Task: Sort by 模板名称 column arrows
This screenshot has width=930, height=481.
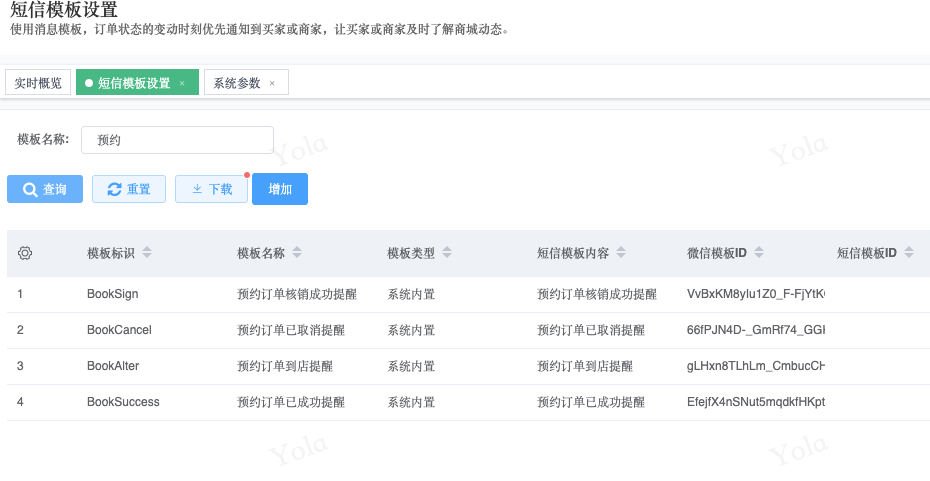Action: pos(297,253)
